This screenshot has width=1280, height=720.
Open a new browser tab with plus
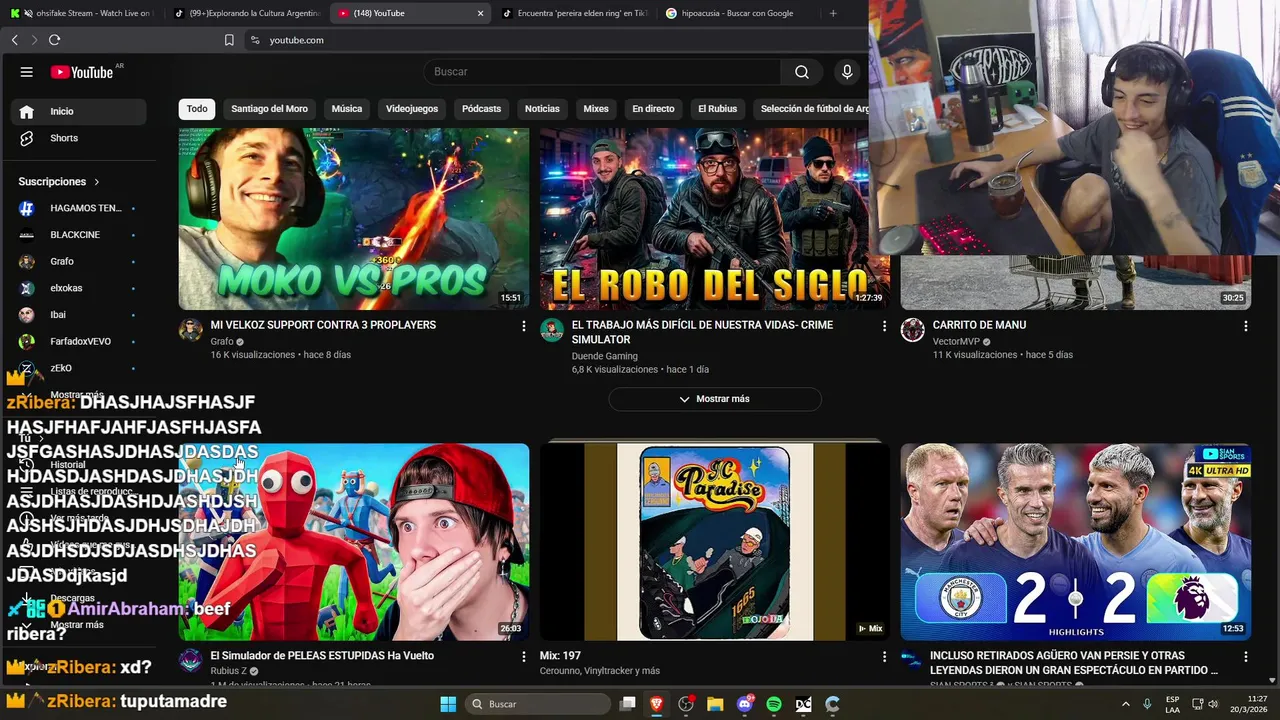[833, 13]
